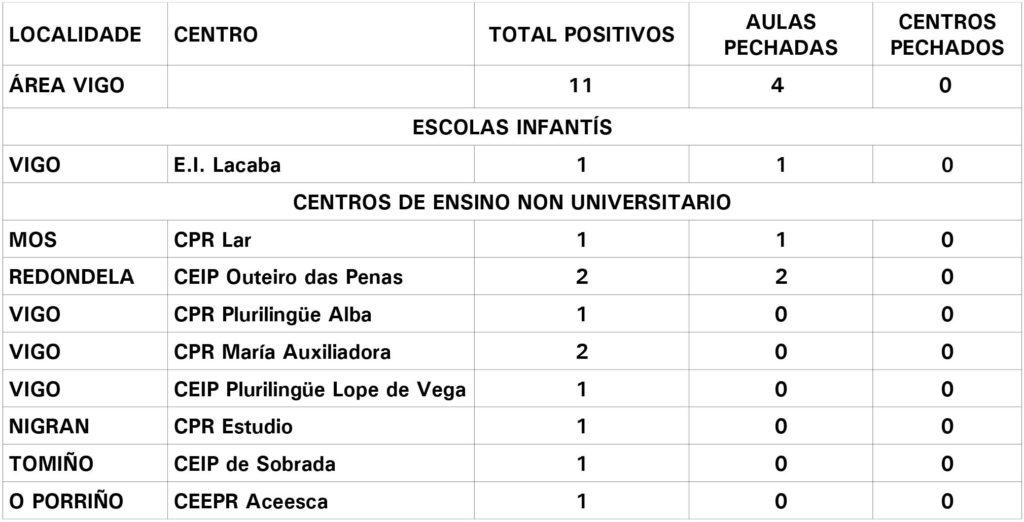This screenshot has height=522, width=1024.
Task: Click the CENTRO column header
Action: pos(216,35)
